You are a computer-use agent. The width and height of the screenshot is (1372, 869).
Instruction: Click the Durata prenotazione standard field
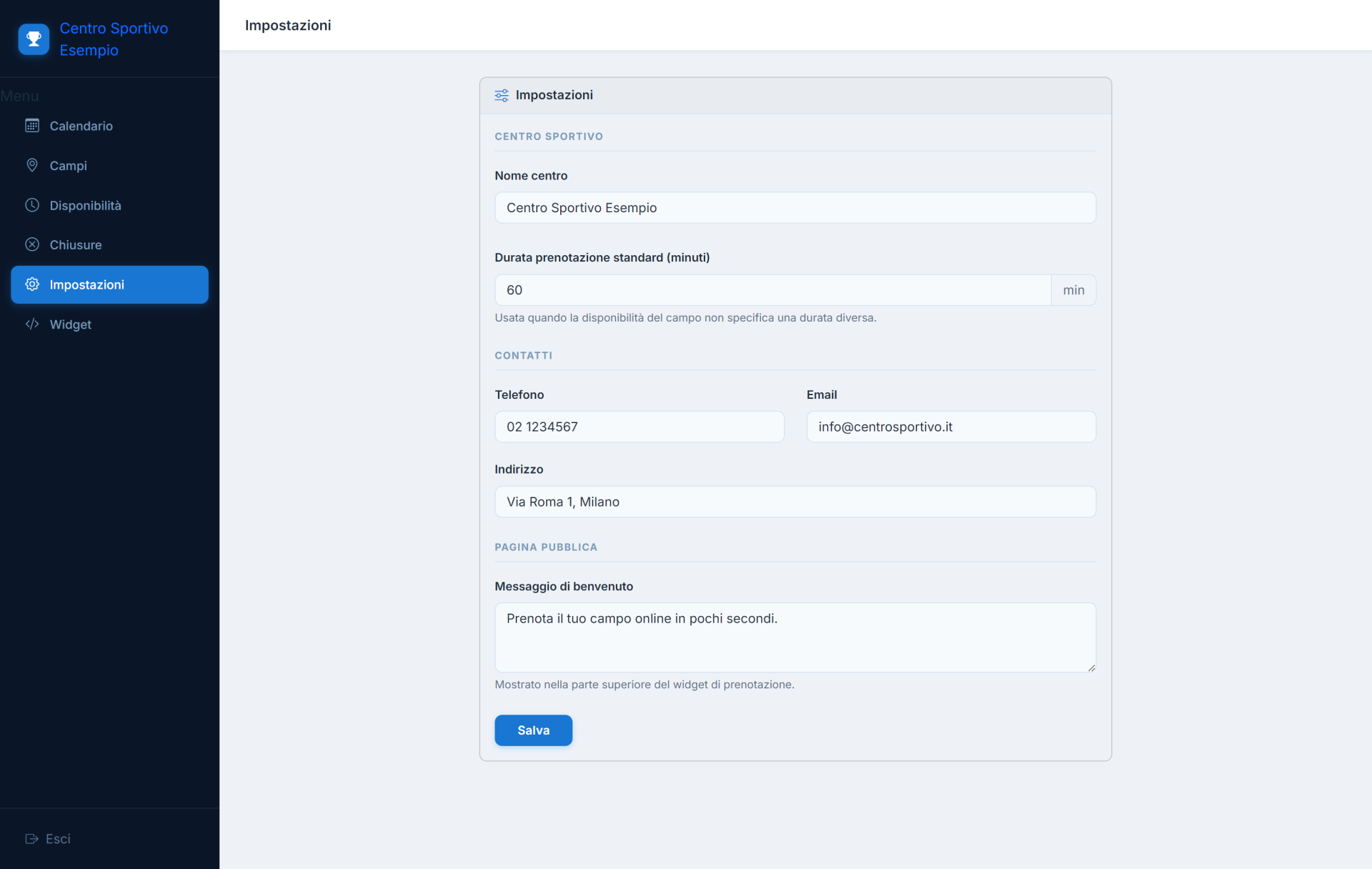pyautogui.click(x=772, y=290)
